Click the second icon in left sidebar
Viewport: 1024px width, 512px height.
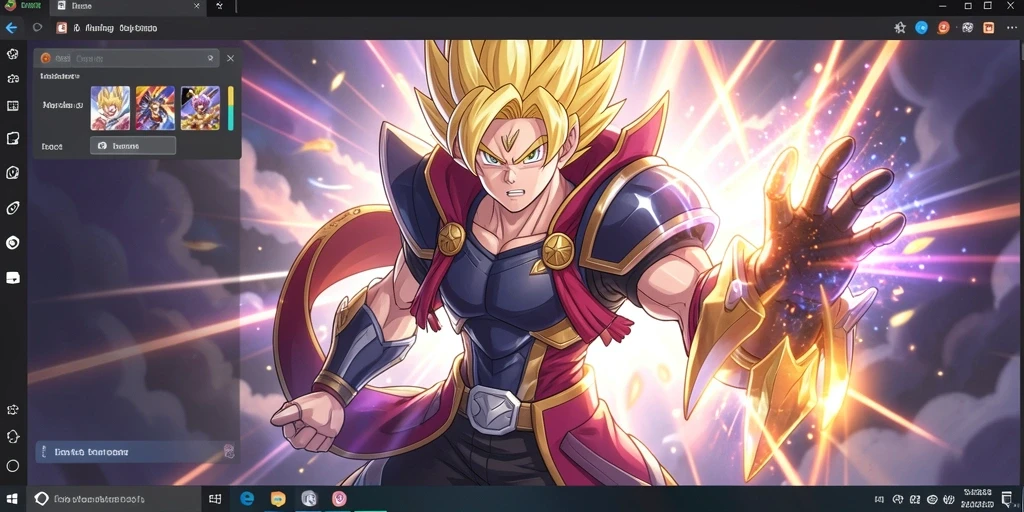click(x=12, y=79)
